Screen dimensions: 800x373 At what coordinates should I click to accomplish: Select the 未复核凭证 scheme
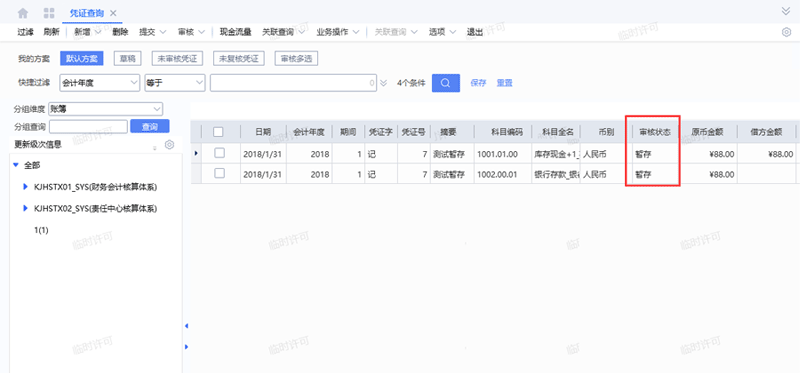click(239, 58)
